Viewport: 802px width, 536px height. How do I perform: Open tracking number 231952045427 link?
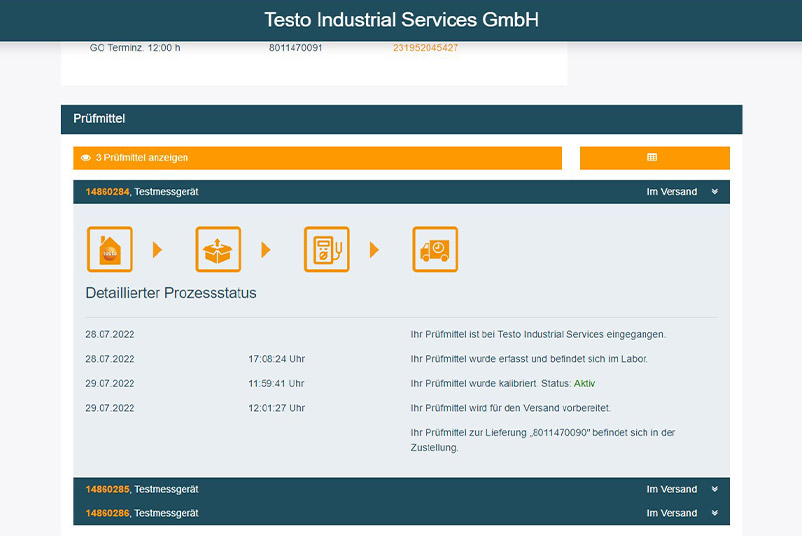click(x=426, y=48)
